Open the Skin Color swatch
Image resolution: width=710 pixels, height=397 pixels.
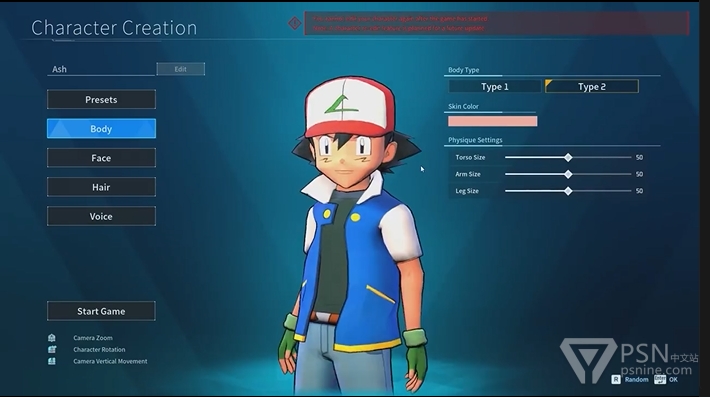[493, 121]
